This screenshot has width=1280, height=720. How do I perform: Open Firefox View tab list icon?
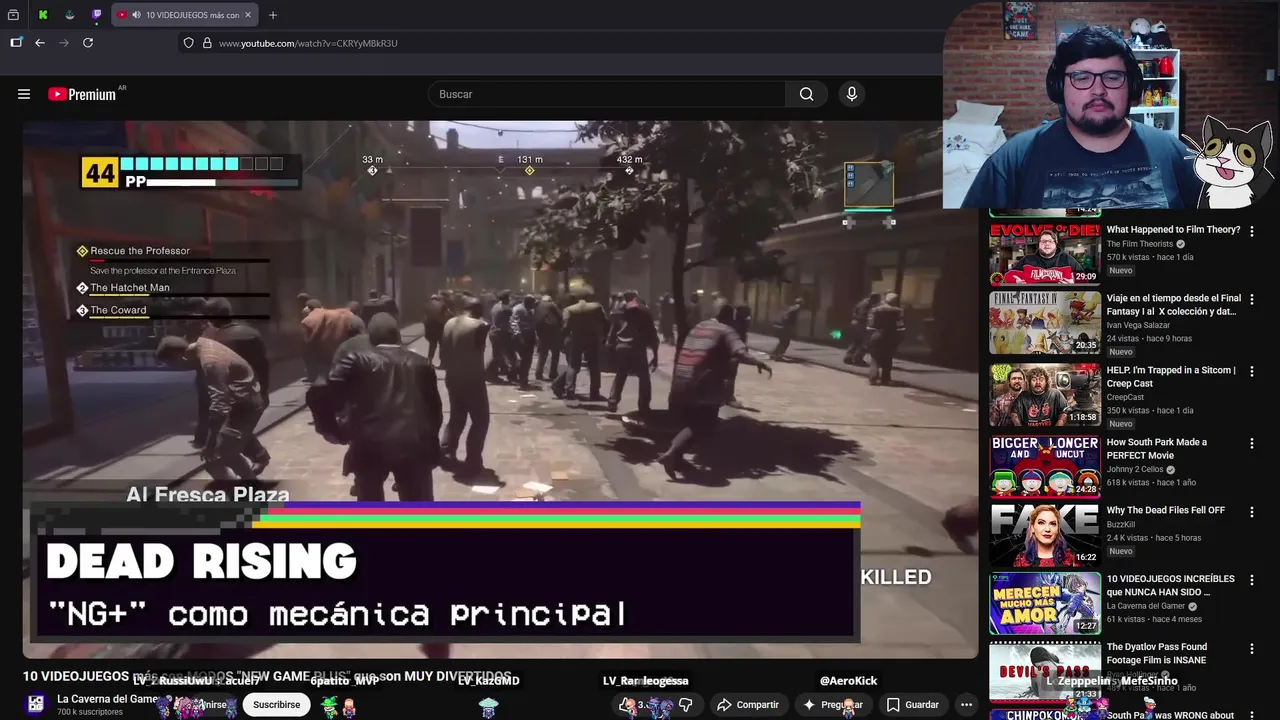click(13, 15)
